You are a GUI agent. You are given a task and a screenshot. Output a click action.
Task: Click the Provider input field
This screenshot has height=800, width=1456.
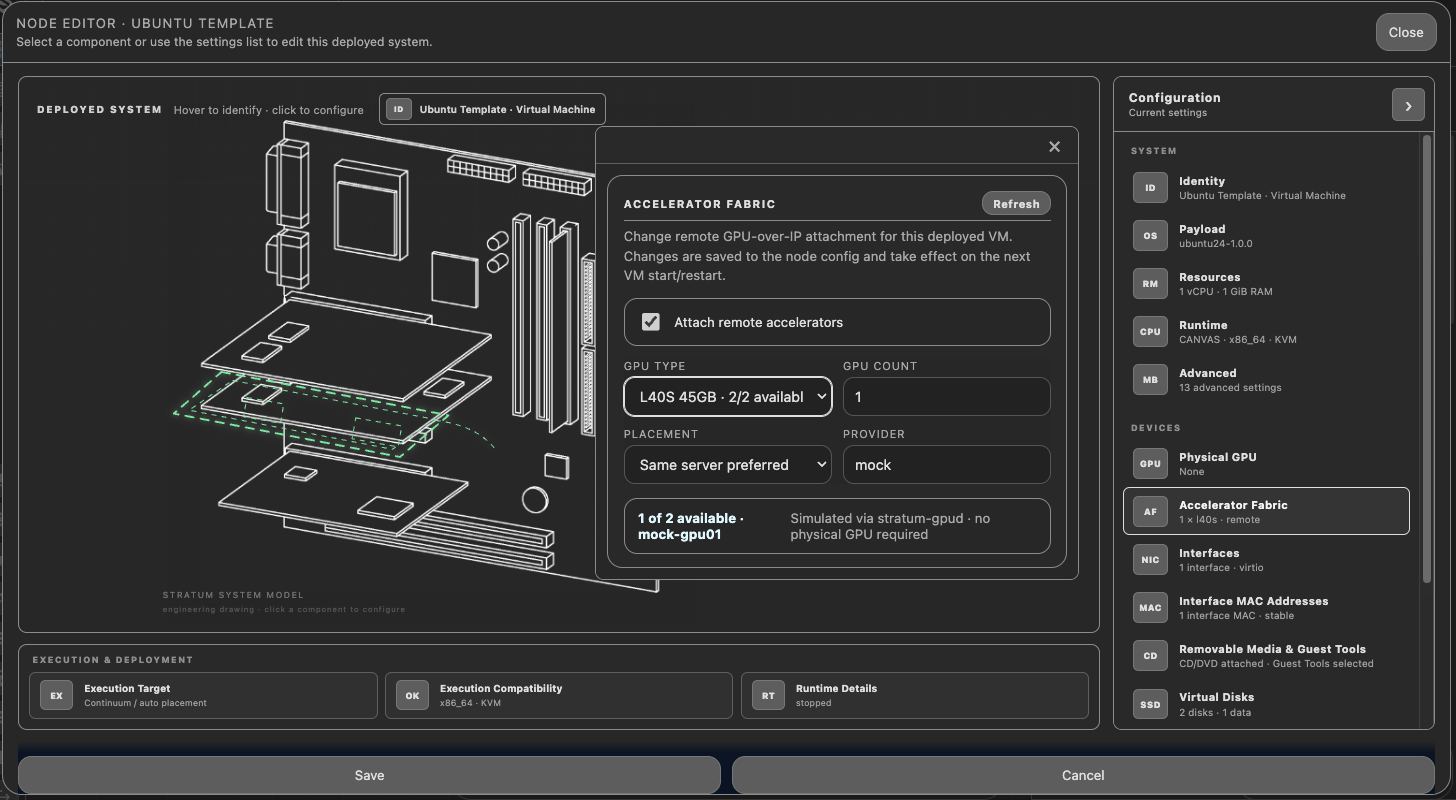click(x=947, y=464)
